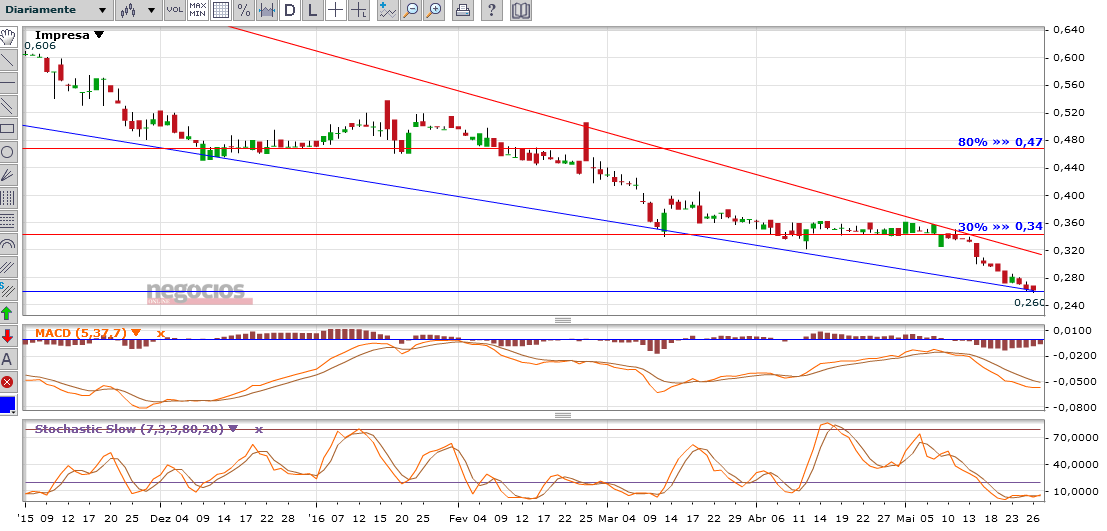This screenshot has height=531, width=1107.
Task: Open the Stochastic Slow settings dropdown
Action: coord(234,429)
